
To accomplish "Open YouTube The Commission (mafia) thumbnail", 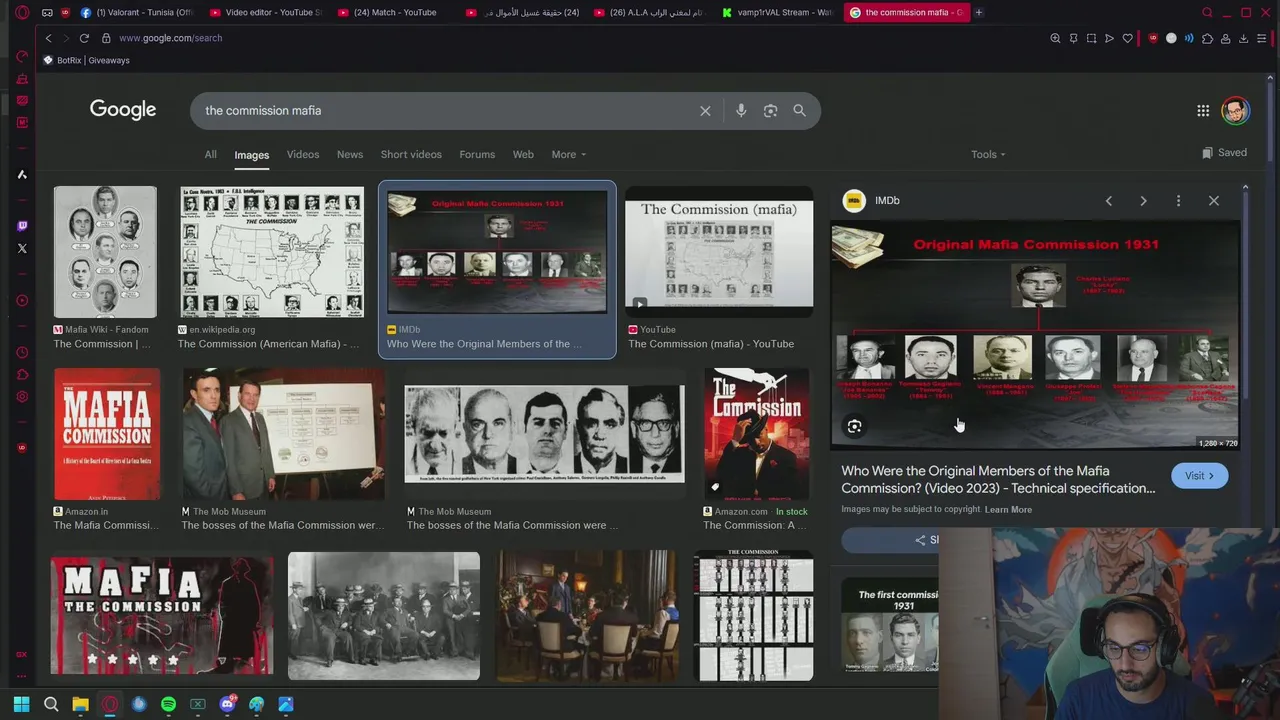I will coord(719,252).
